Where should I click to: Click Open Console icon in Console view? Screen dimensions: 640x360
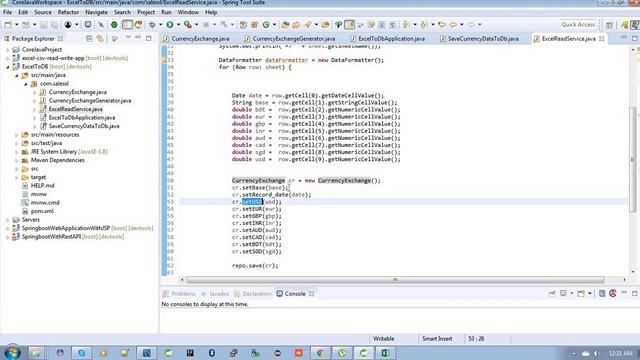(581, 293)
